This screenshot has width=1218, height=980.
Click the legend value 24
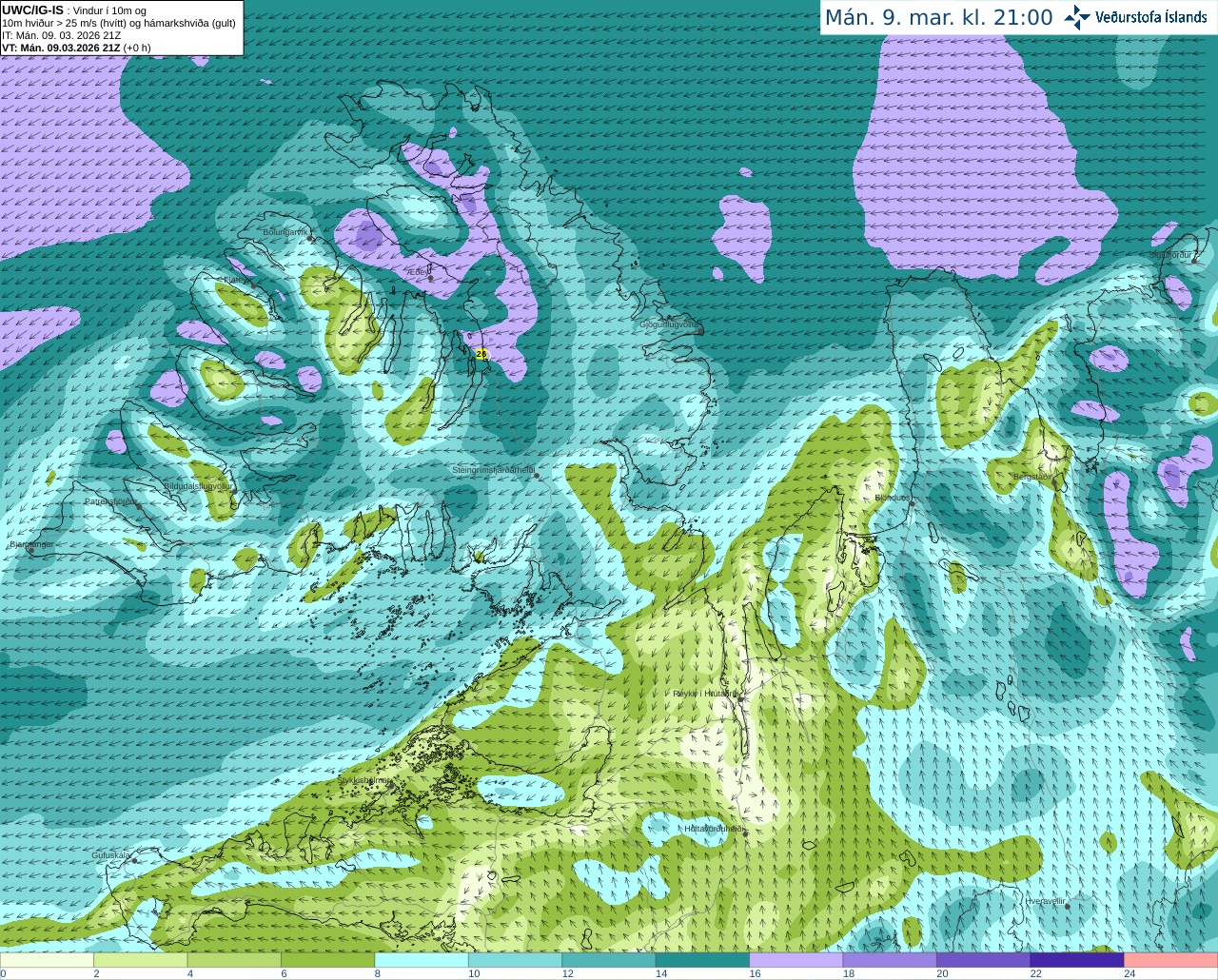(1130, 973)
